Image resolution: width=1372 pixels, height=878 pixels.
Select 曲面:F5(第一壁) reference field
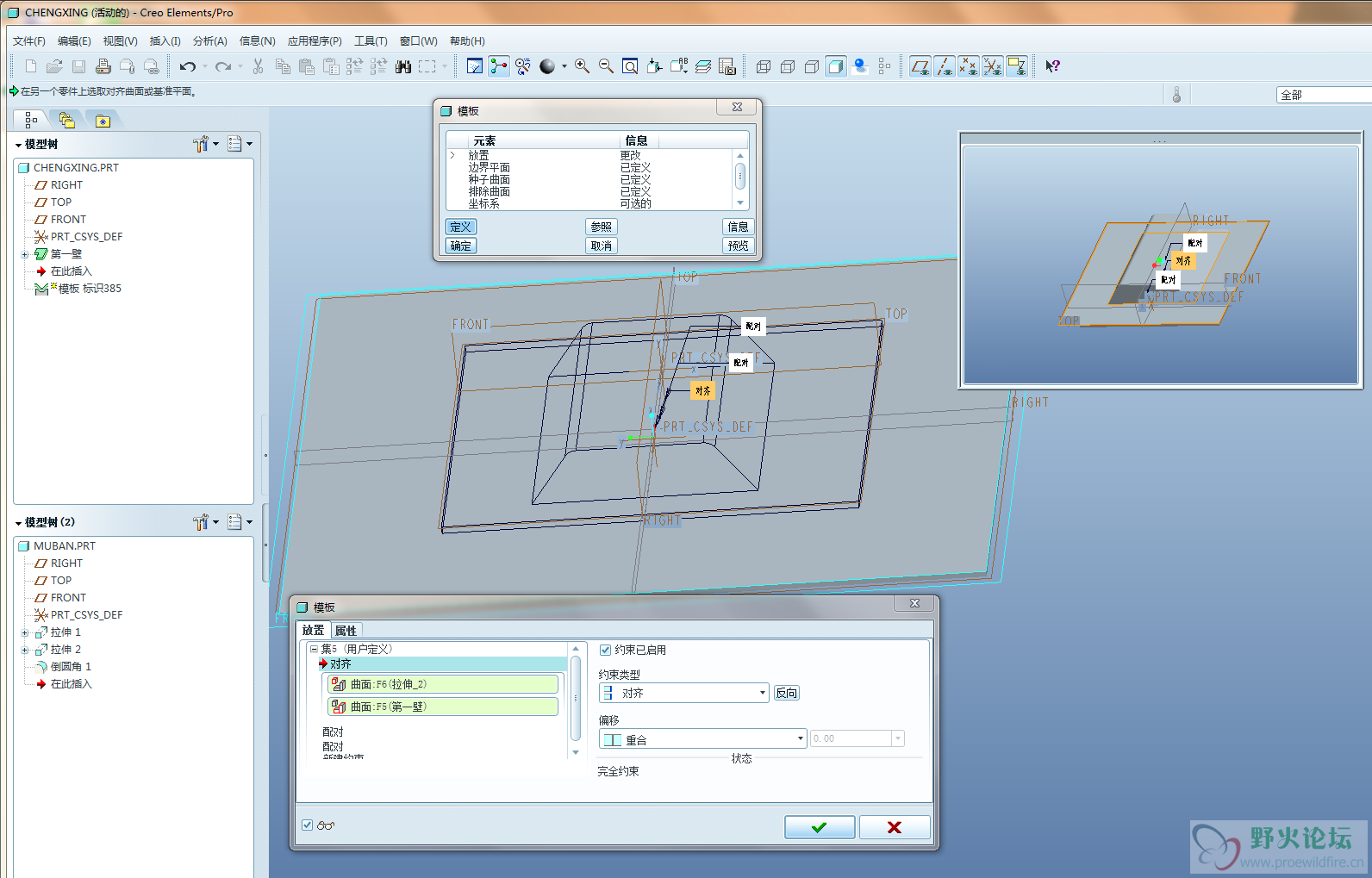(x=442, y=707)
